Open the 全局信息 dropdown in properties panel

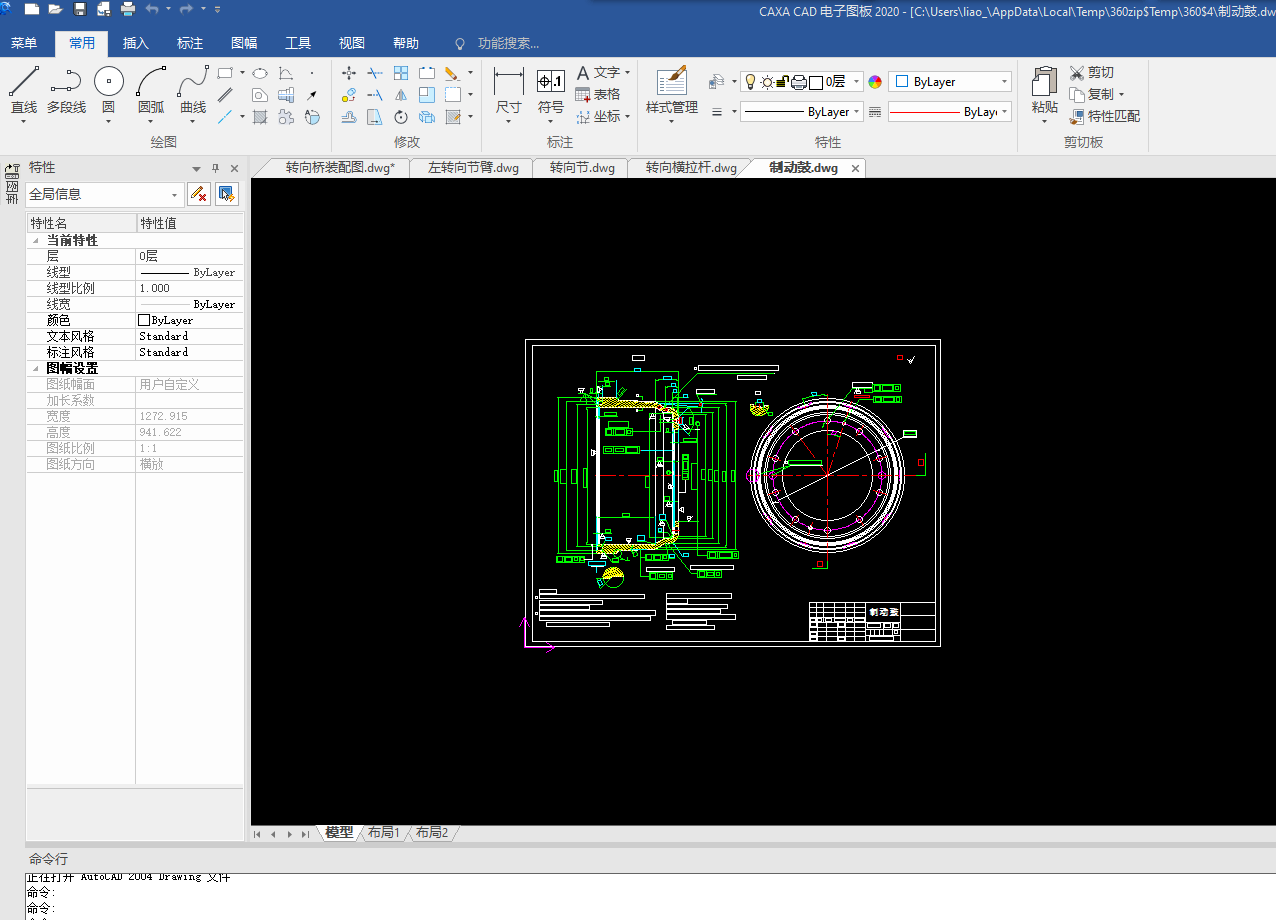coord(176,195)
